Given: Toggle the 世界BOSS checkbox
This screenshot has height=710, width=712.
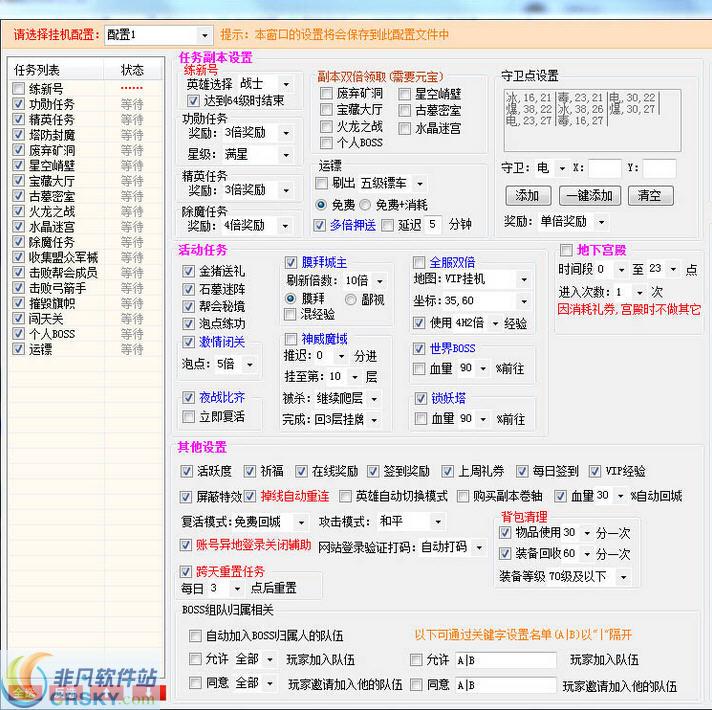Looking at the screenshot, I should 419,349.
